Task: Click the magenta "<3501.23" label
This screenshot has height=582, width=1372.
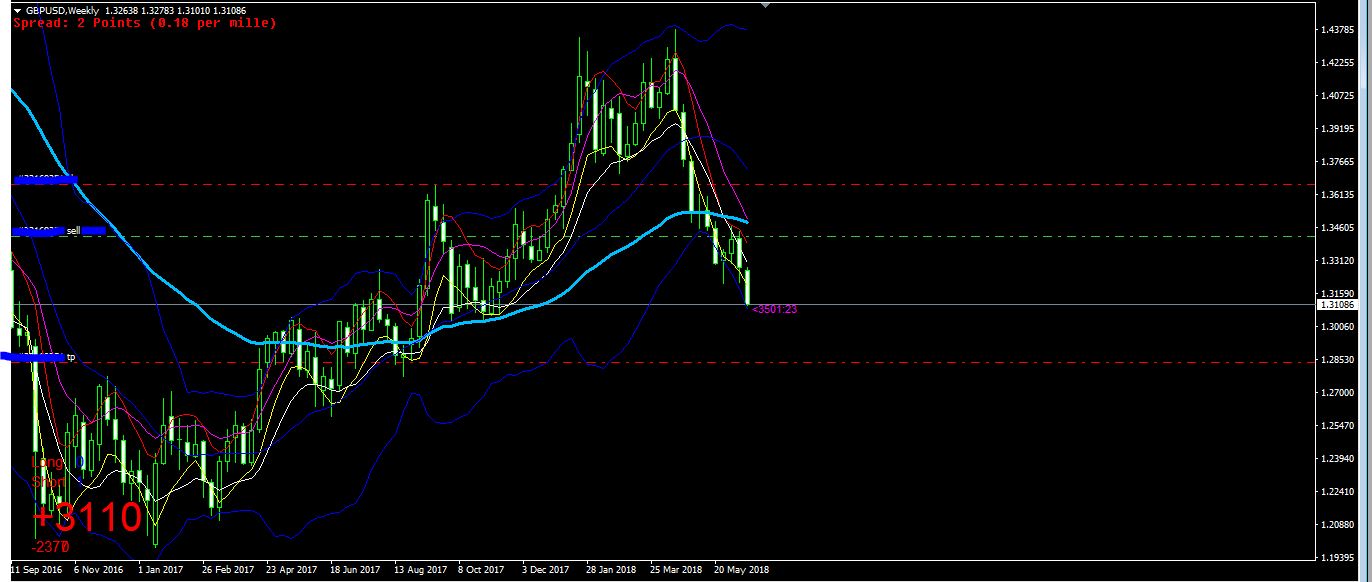Action: pos(774,310)
